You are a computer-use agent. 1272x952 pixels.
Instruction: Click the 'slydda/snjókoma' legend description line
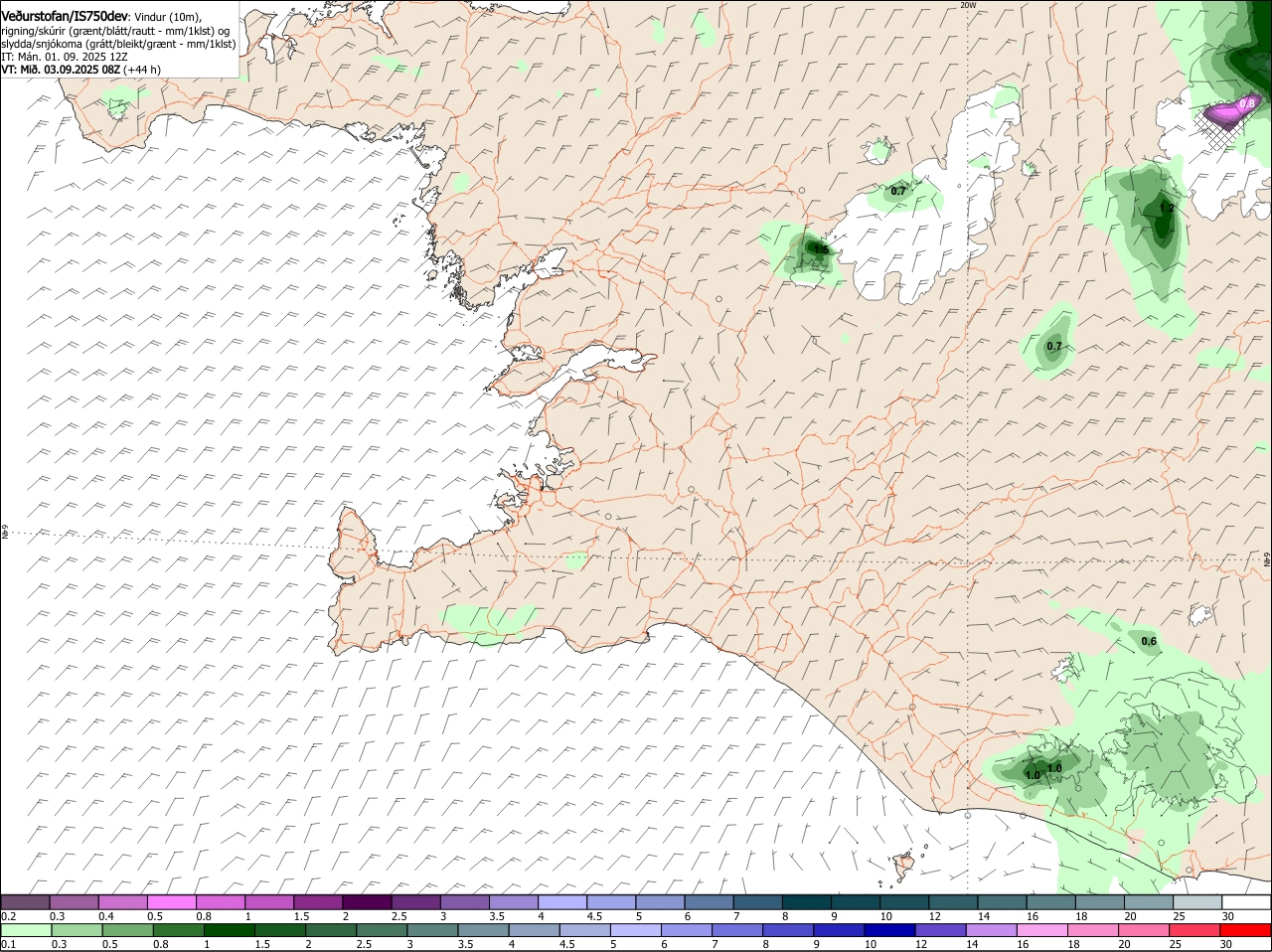click(118, 44)
